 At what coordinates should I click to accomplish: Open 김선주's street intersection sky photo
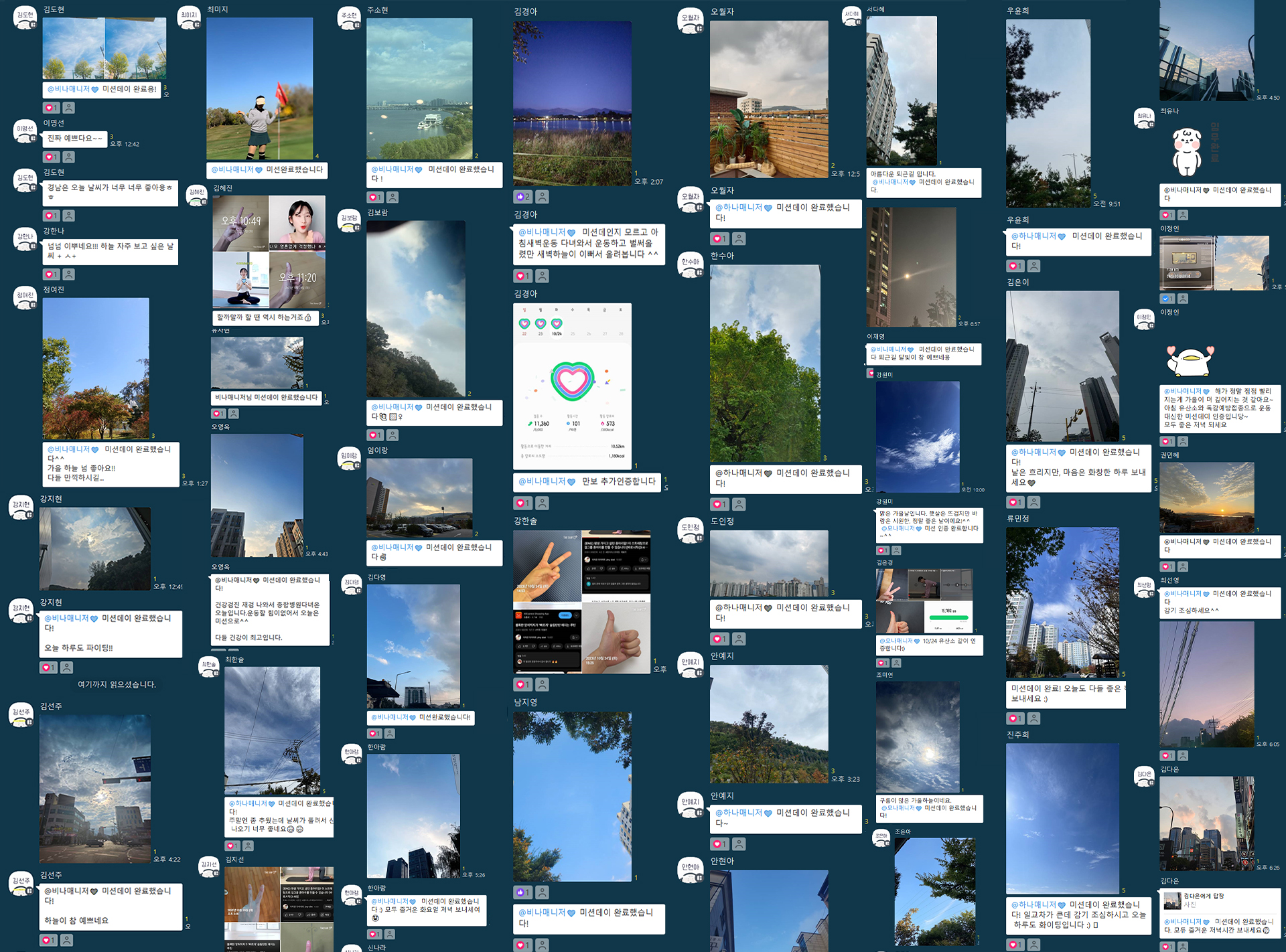(95, 789)
